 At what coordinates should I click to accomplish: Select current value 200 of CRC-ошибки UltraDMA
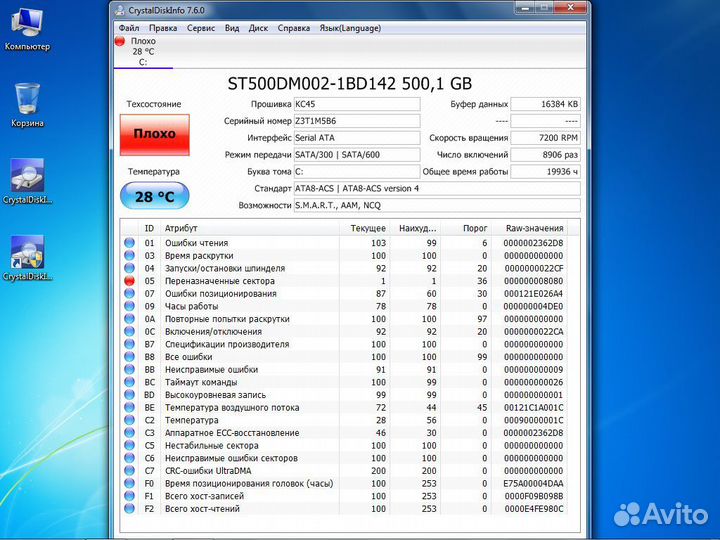point(378,471)
